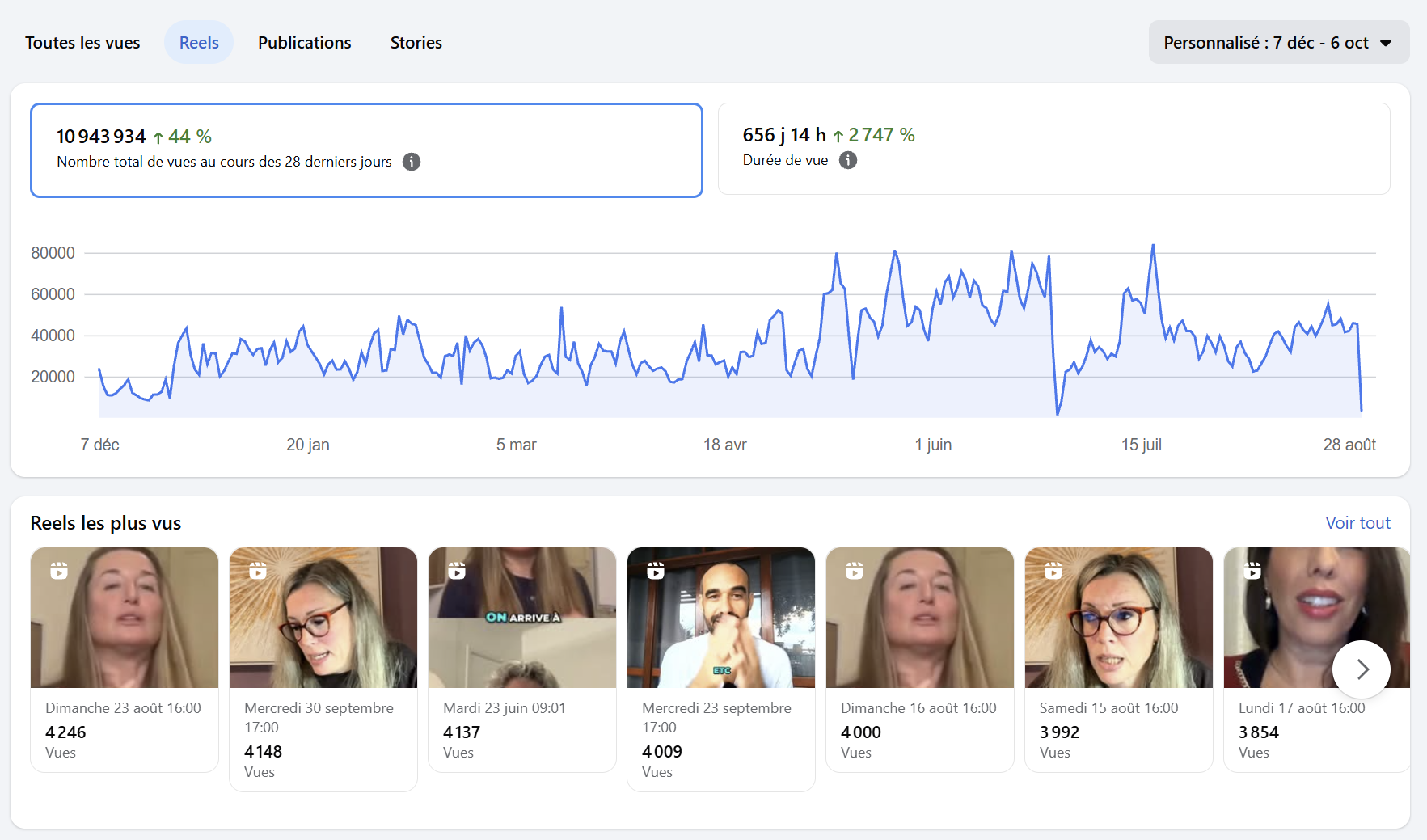This screenshot has height=840, width=1427.
Task: Go to the Stories tab
Action: coord(416,42)
